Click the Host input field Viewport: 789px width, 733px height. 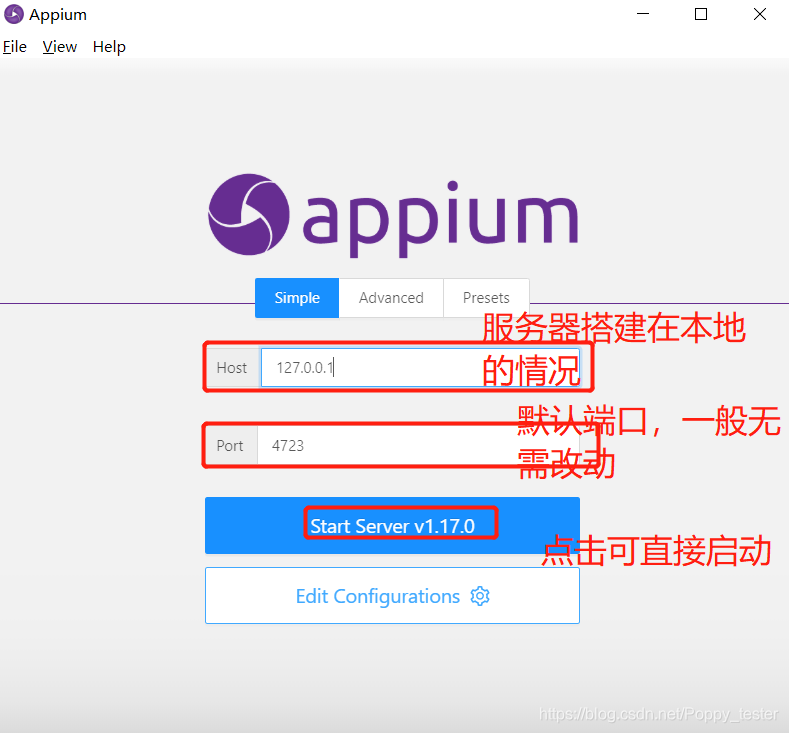click(420, 368)
